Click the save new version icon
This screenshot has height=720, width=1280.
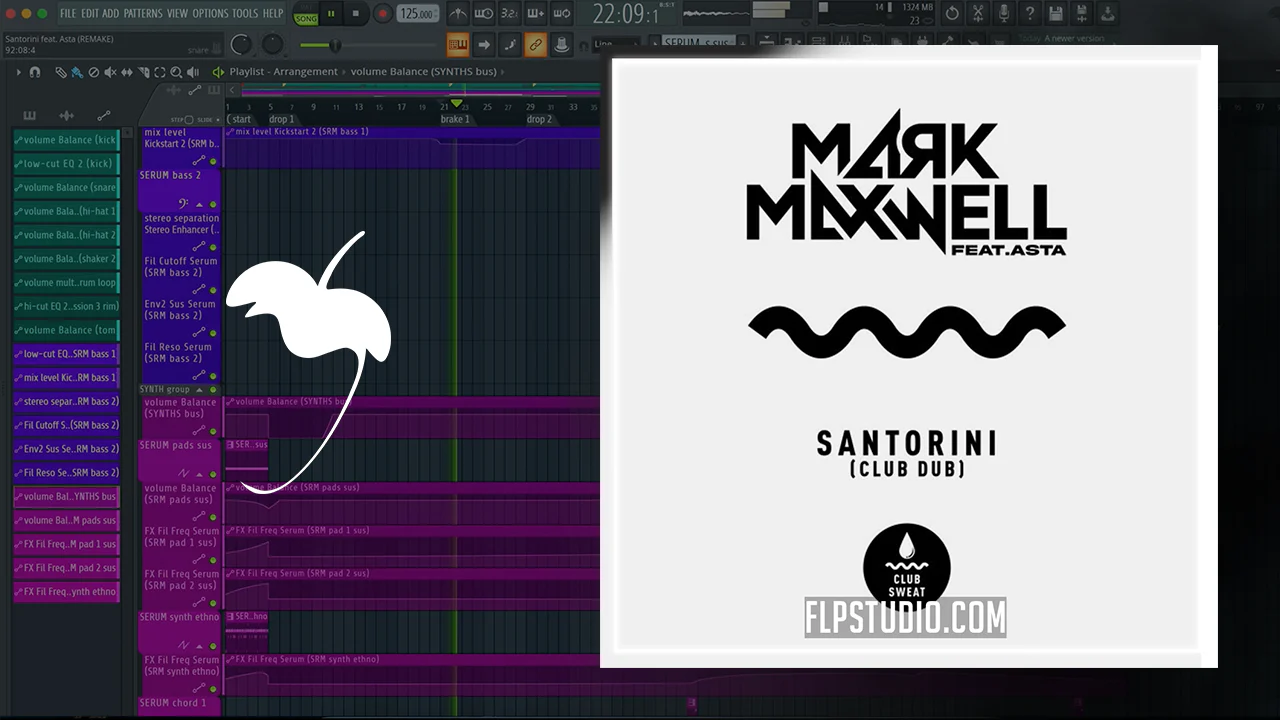1082,14
